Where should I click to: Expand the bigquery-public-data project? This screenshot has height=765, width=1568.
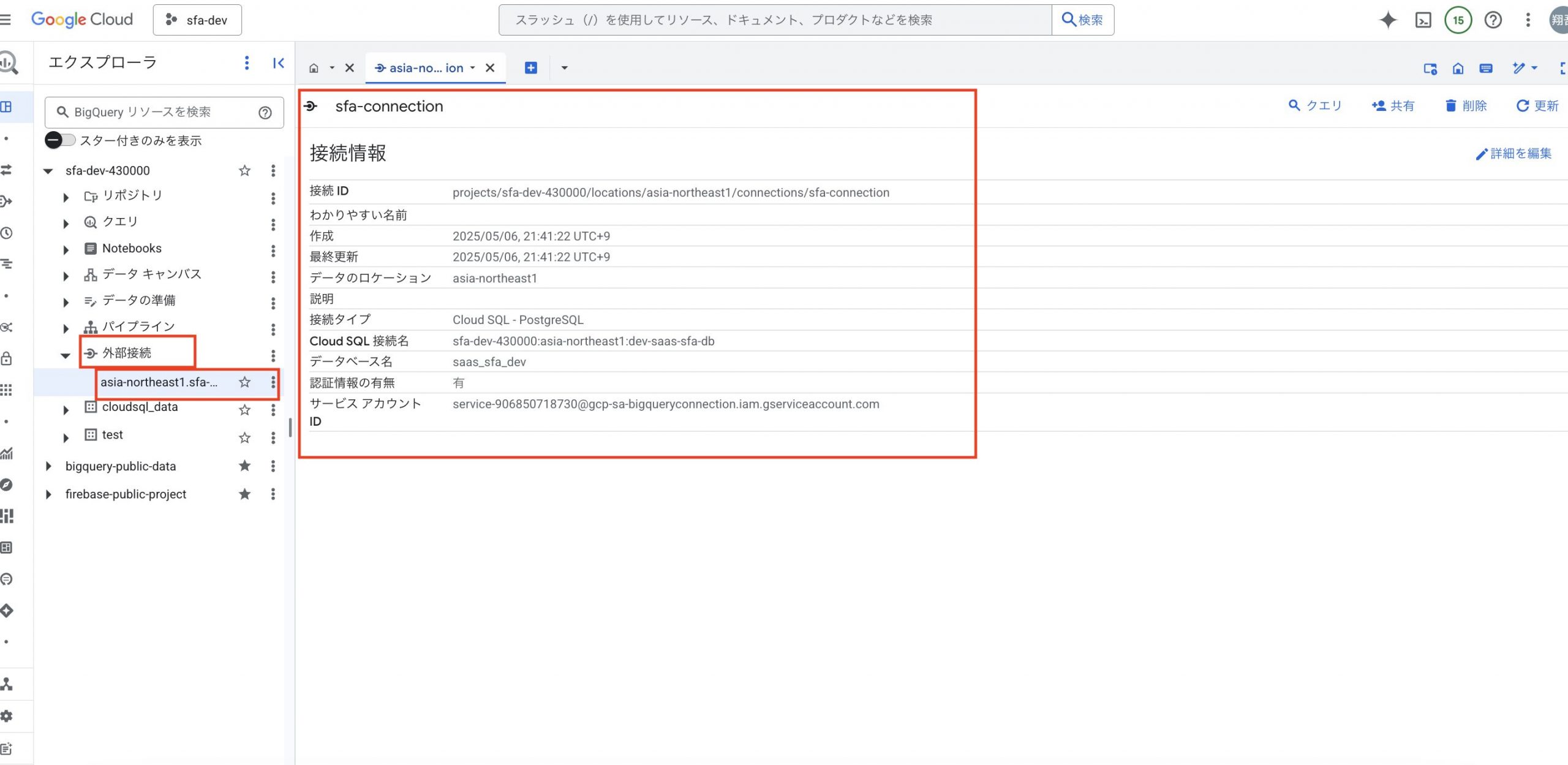point(48,466)
